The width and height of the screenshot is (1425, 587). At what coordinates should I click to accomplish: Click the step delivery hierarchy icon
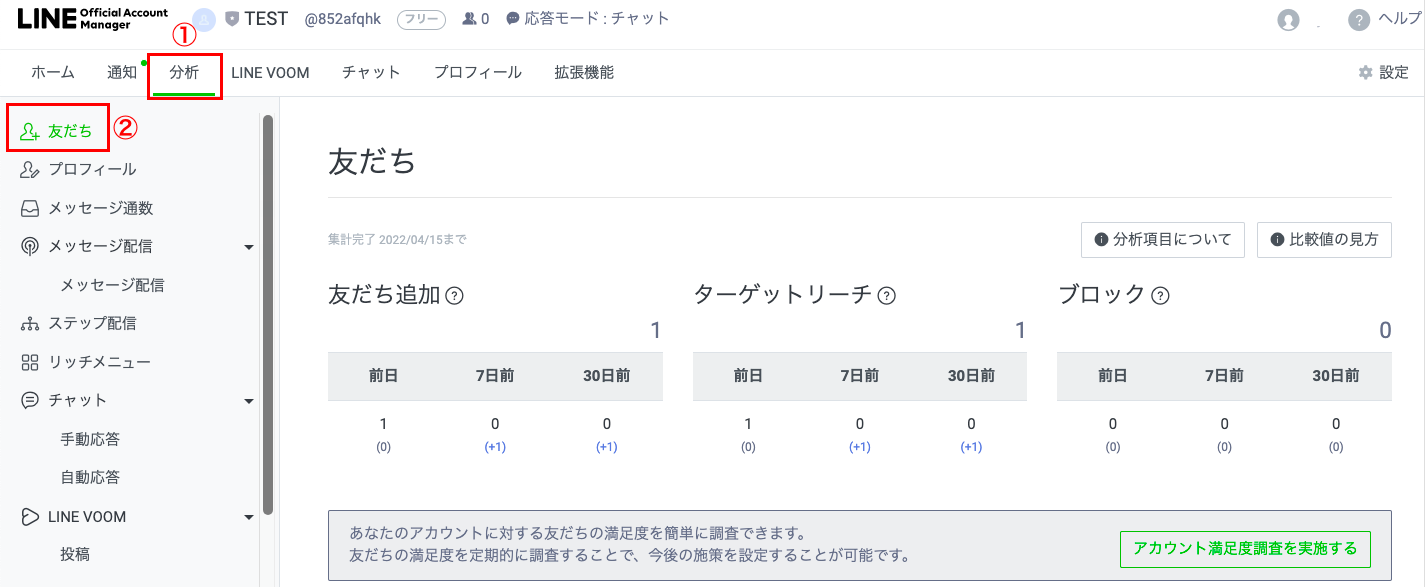click(x=30, y=324)
